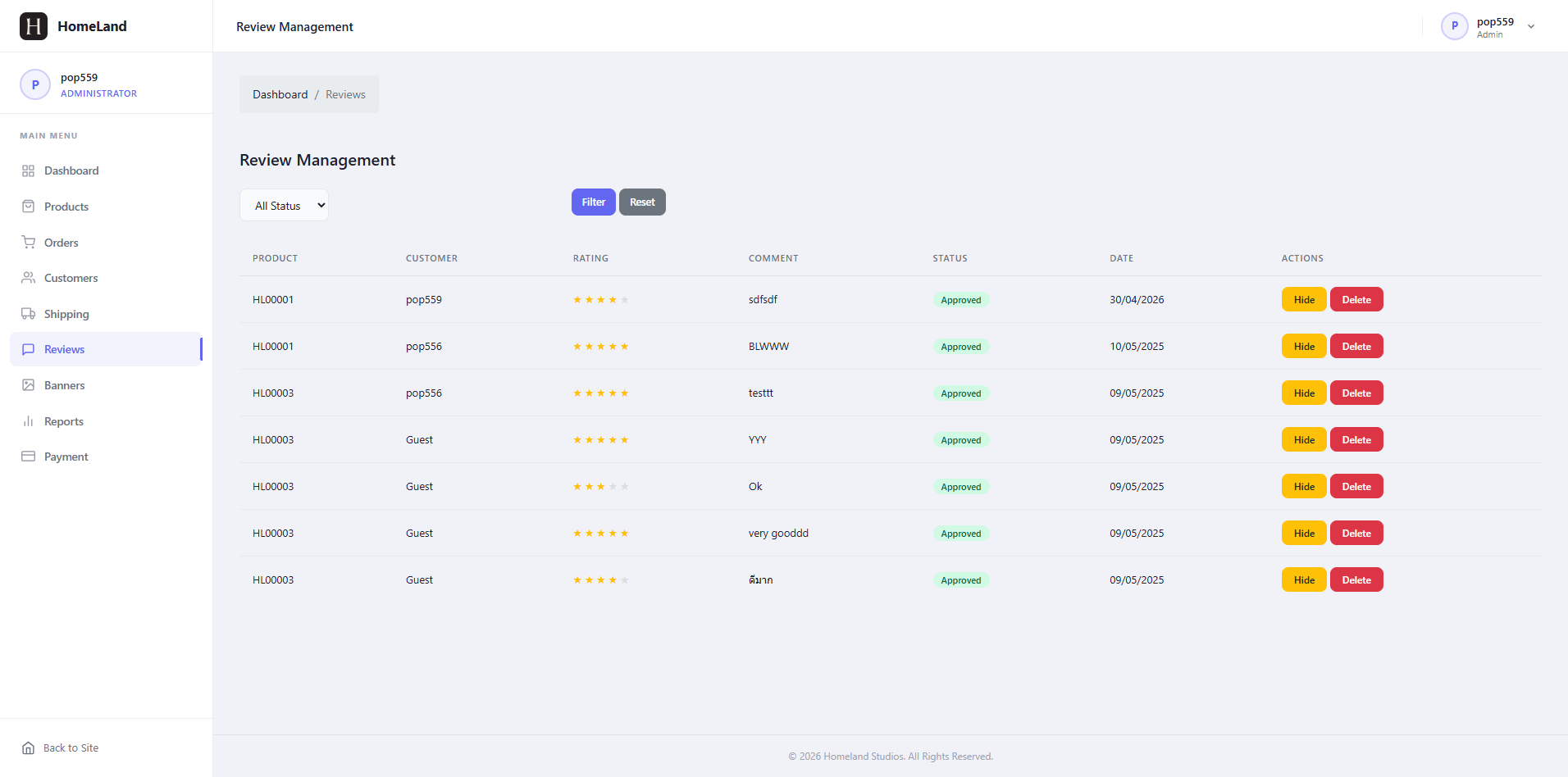Delete the testtt review
1568x777 pixels.
point(1356,393)
